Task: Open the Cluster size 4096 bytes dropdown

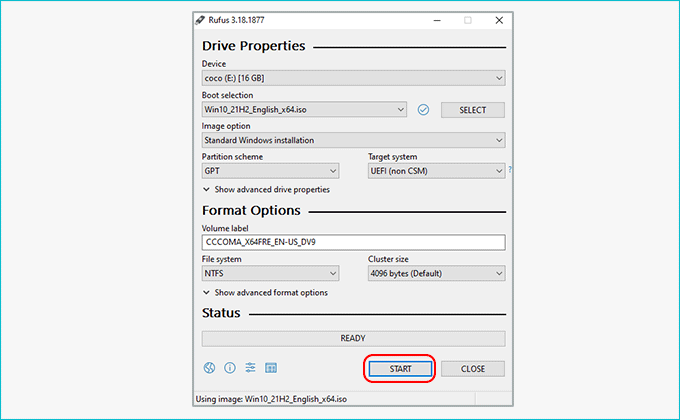Action: coord(437,273)
